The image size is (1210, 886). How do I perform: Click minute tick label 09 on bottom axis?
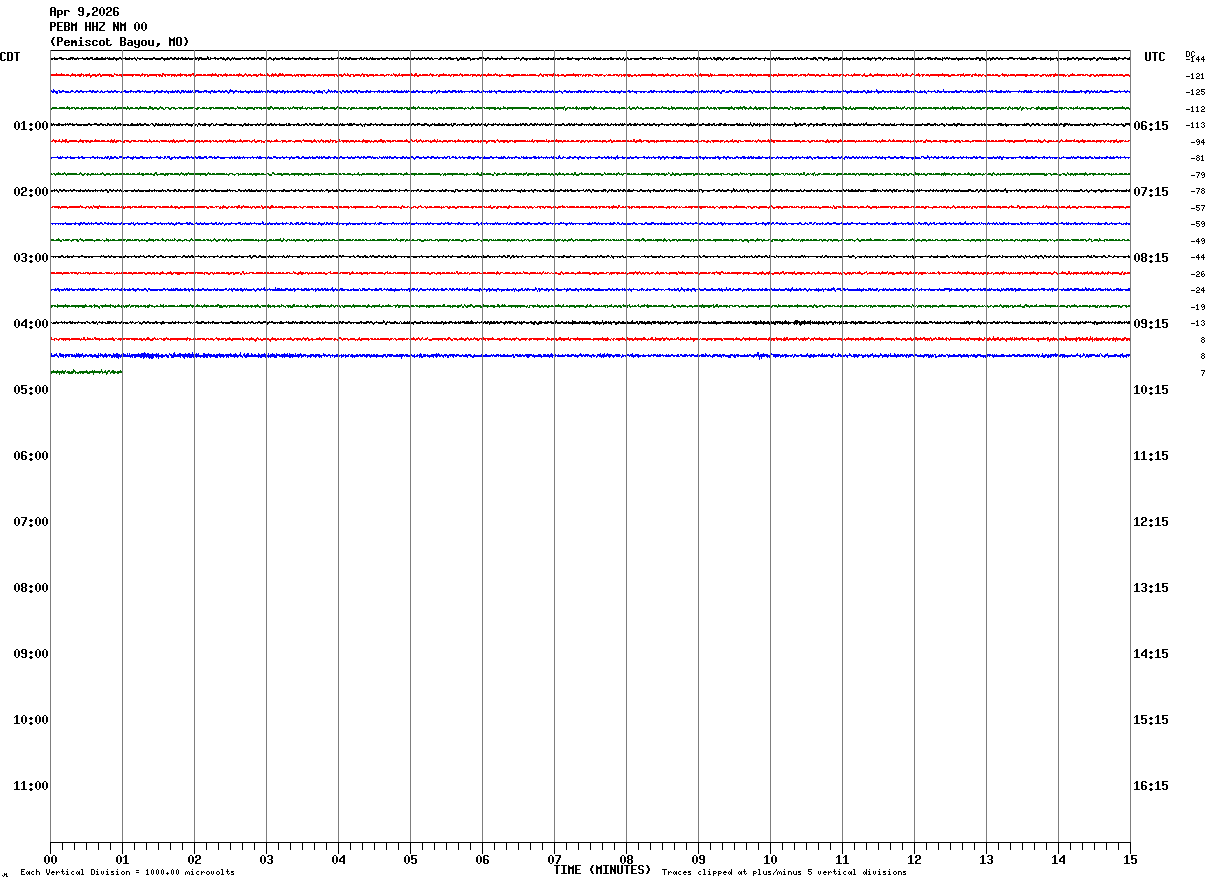coord(698,860)
